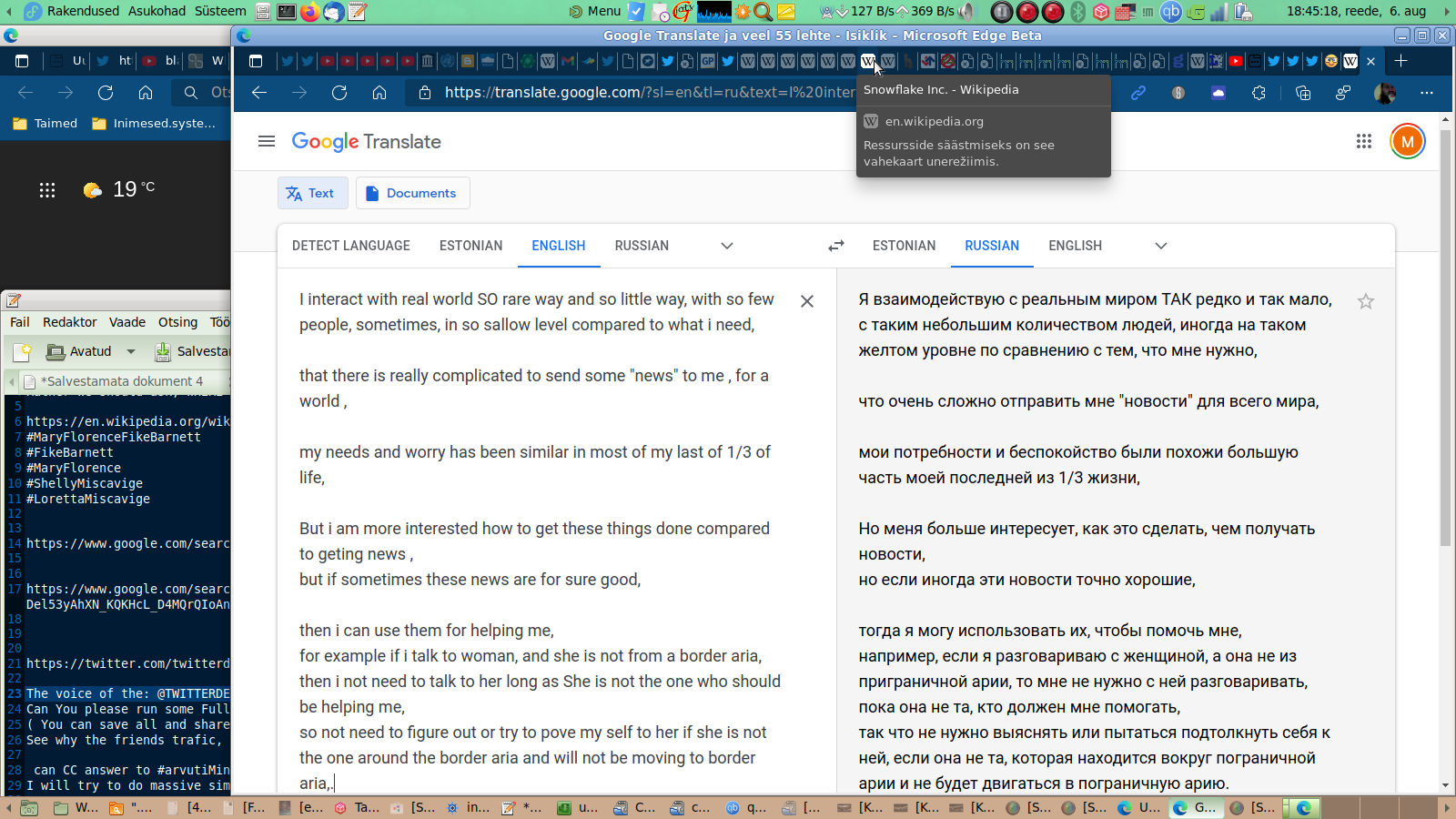Viewport: 1456px width, 819px height.
Task: Open the Edge Extensions puzzle icon
Action: pyautogui.click(x=1259, y=93)
